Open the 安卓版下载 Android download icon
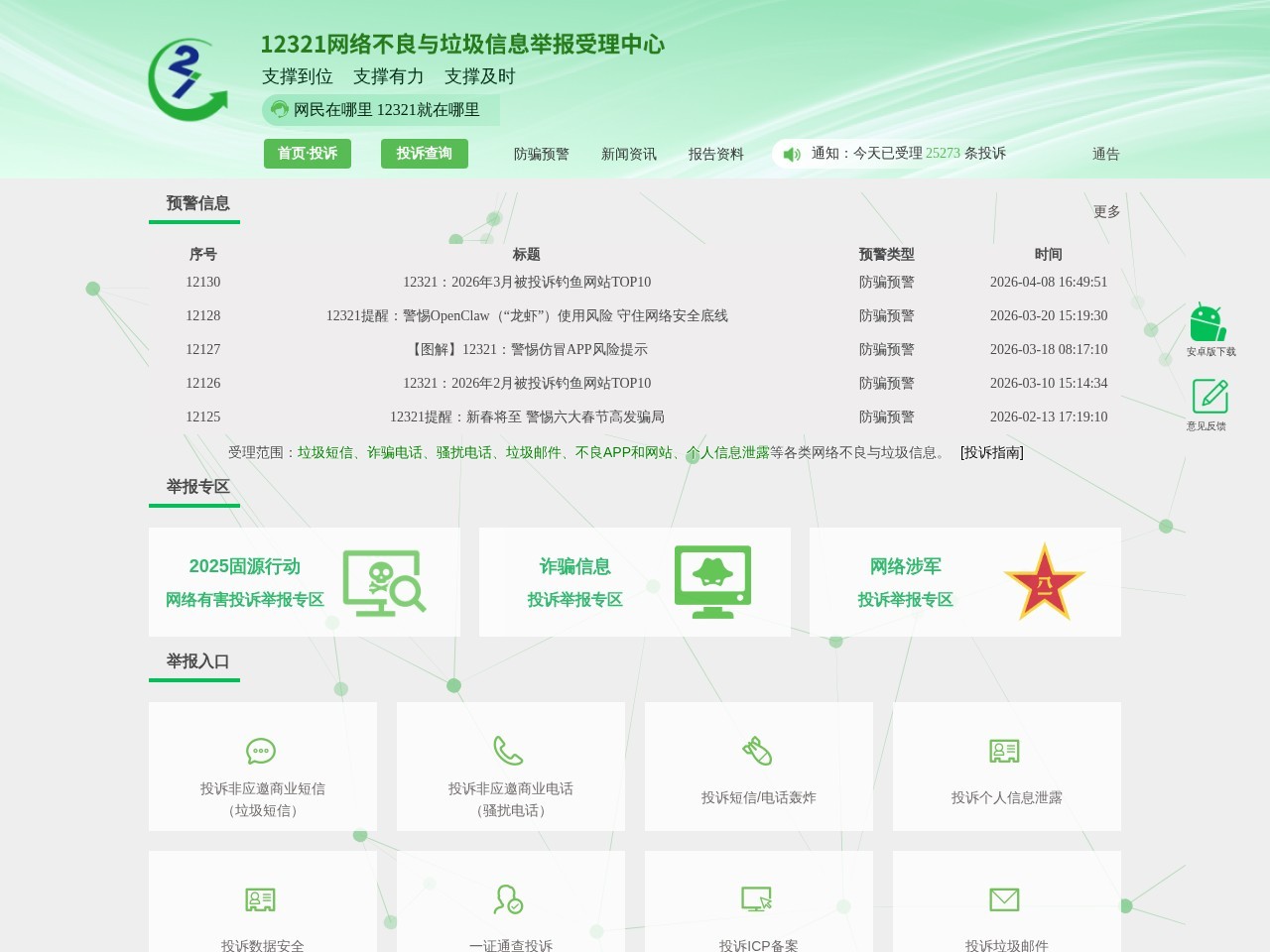1270x952 pixels. pos(1207,322)
